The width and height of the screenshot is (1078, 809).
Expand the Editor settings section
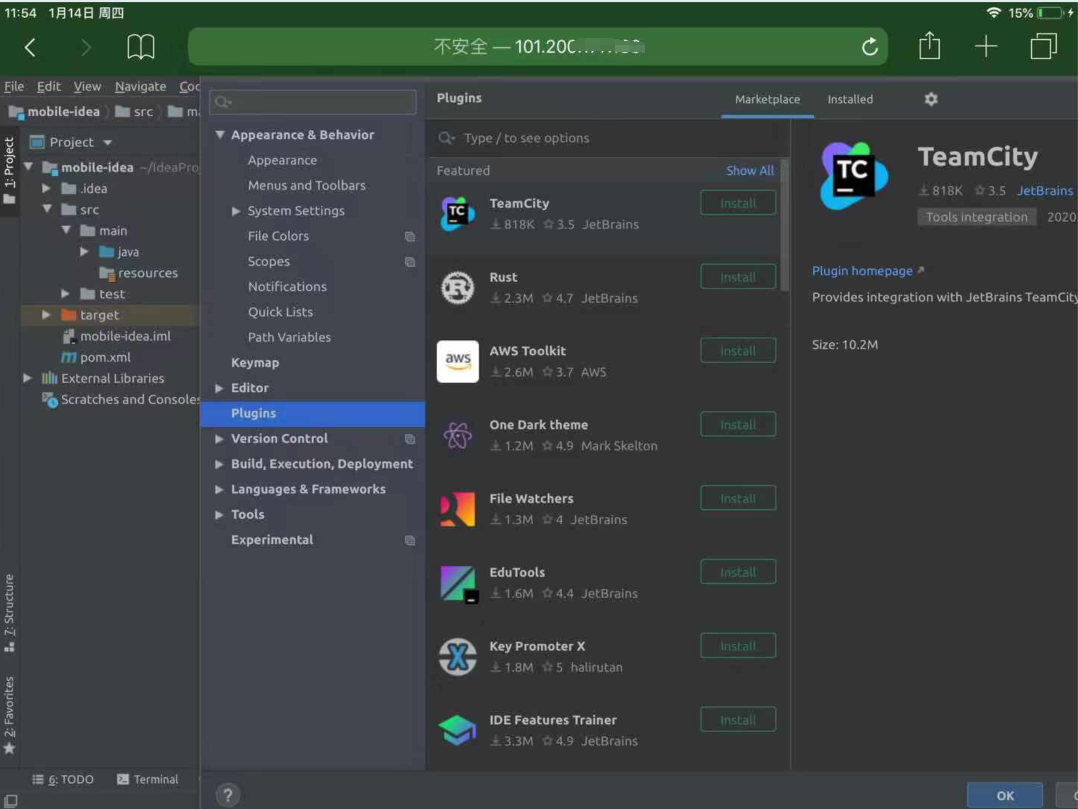coord(219,388)
